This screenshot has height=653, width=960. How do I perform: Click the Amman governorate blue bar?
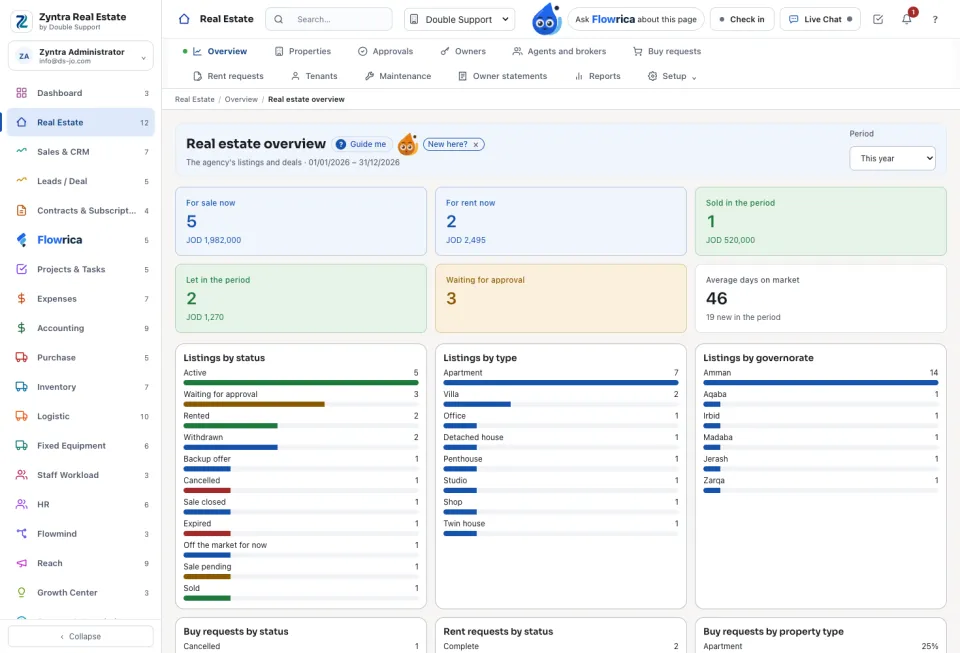tap(820, 382)
